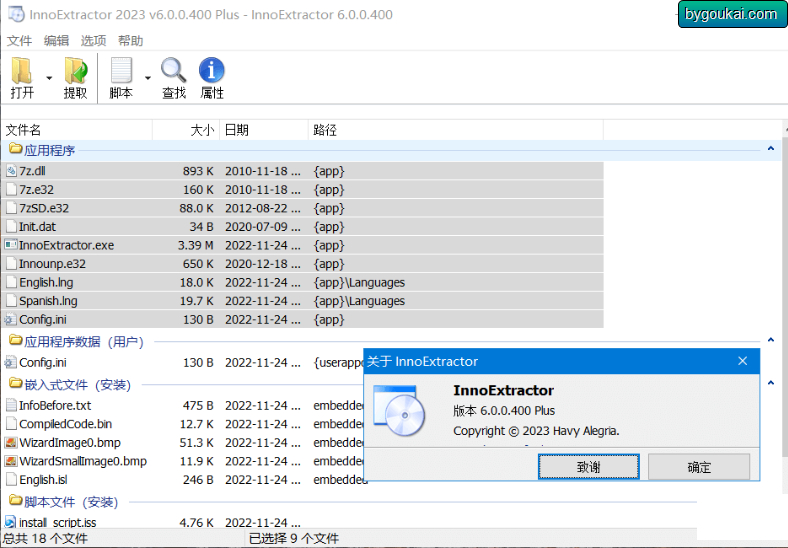
Task: Open the 文件 menu
Action: (x=19, y=40)
